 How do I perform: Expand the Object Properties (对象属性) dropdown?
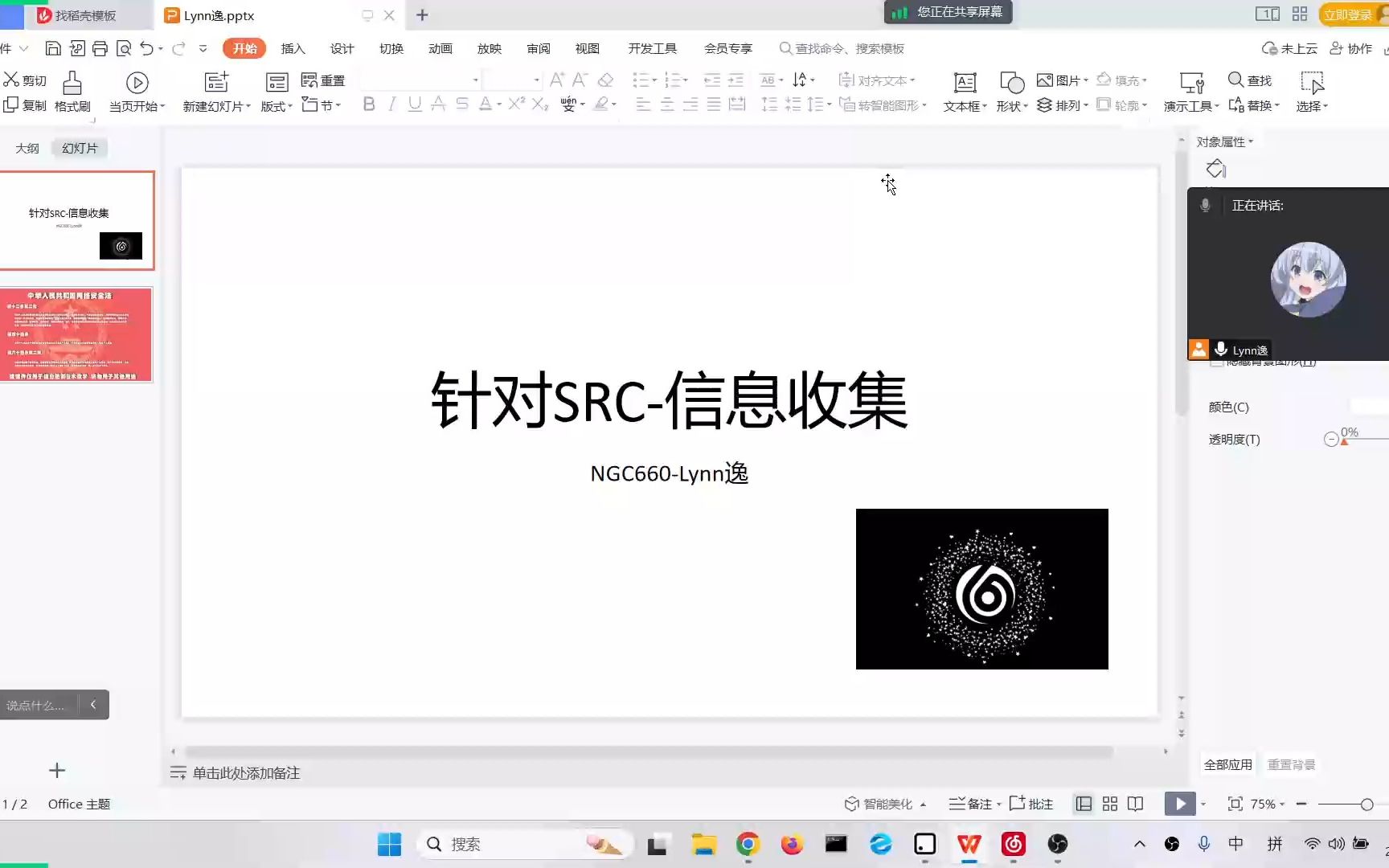pyautogui.click(x=1225, y=141)
